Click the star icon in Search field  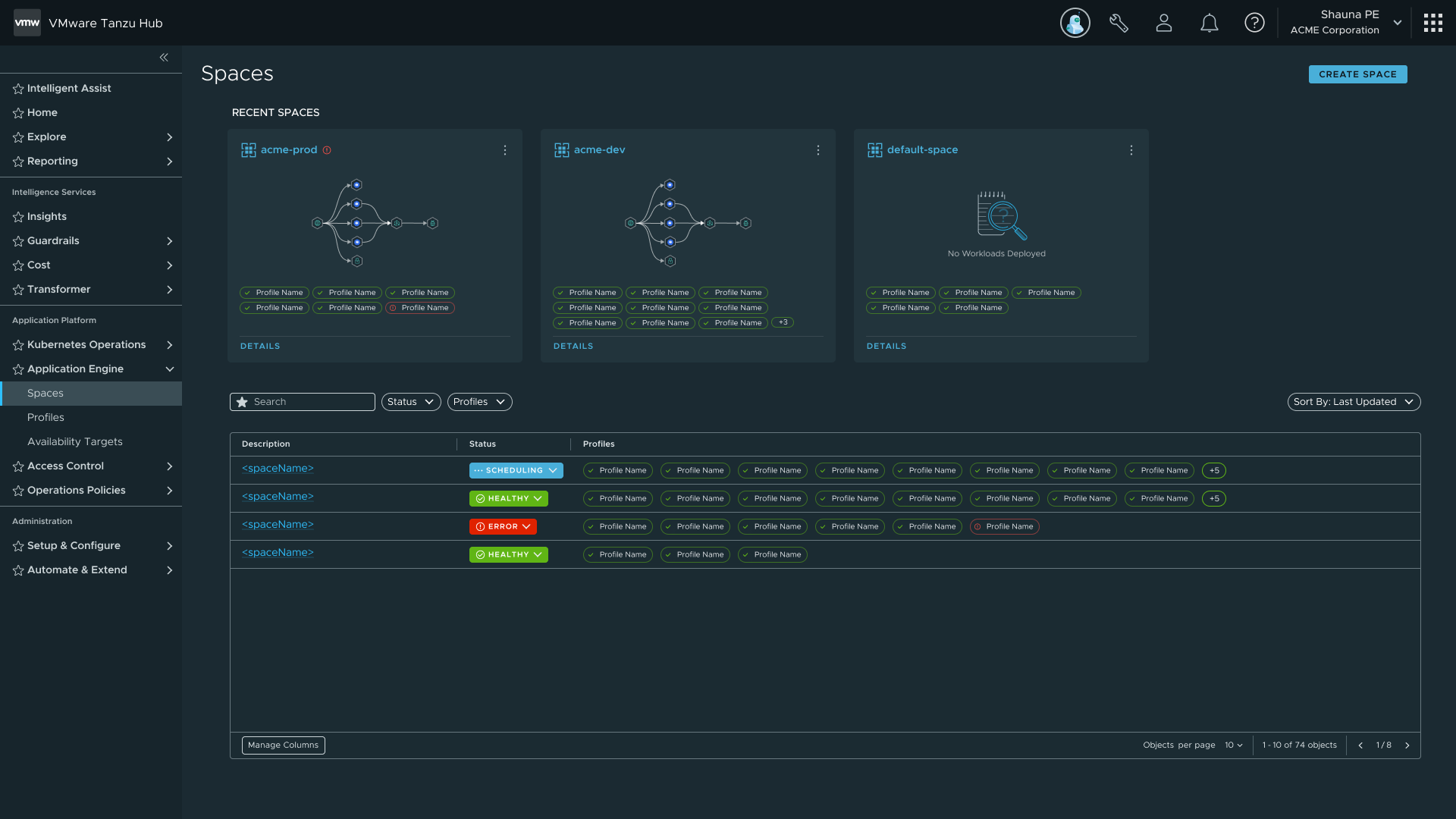coord(242,402)
